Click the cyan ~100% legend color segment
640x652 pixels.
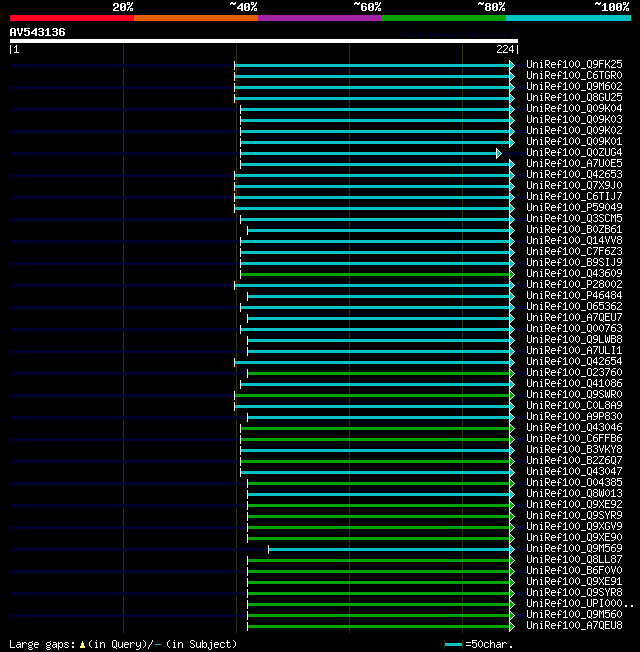pos(568,18)
